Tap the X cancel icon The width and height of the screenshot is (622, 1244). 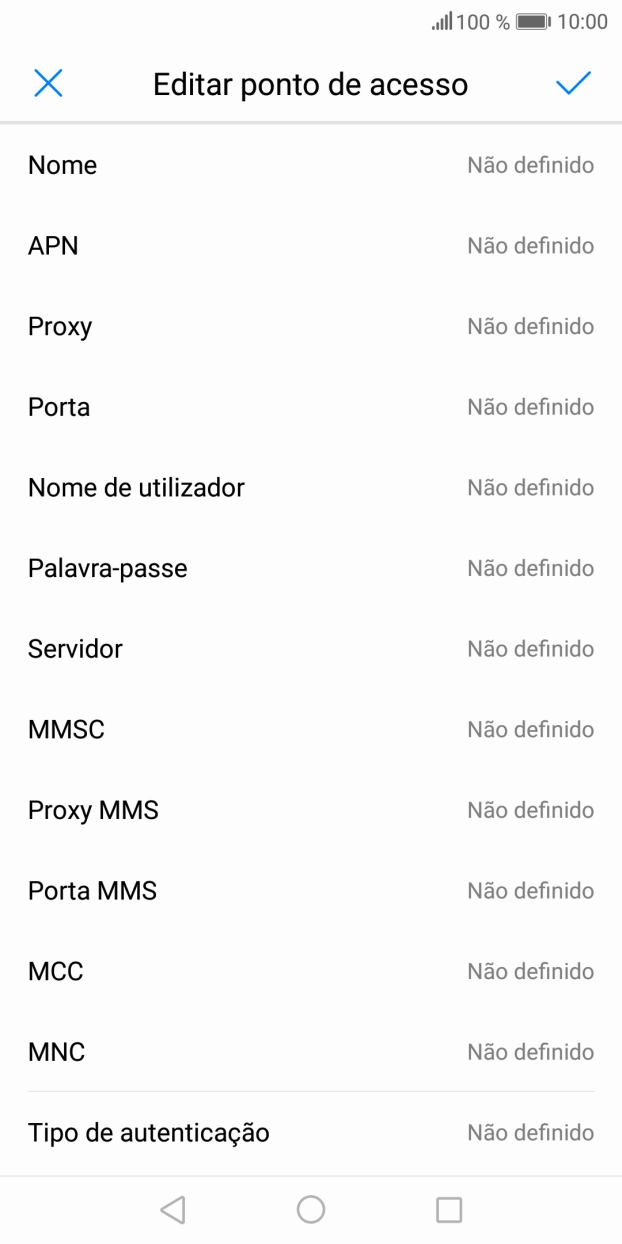click(48, 84)
